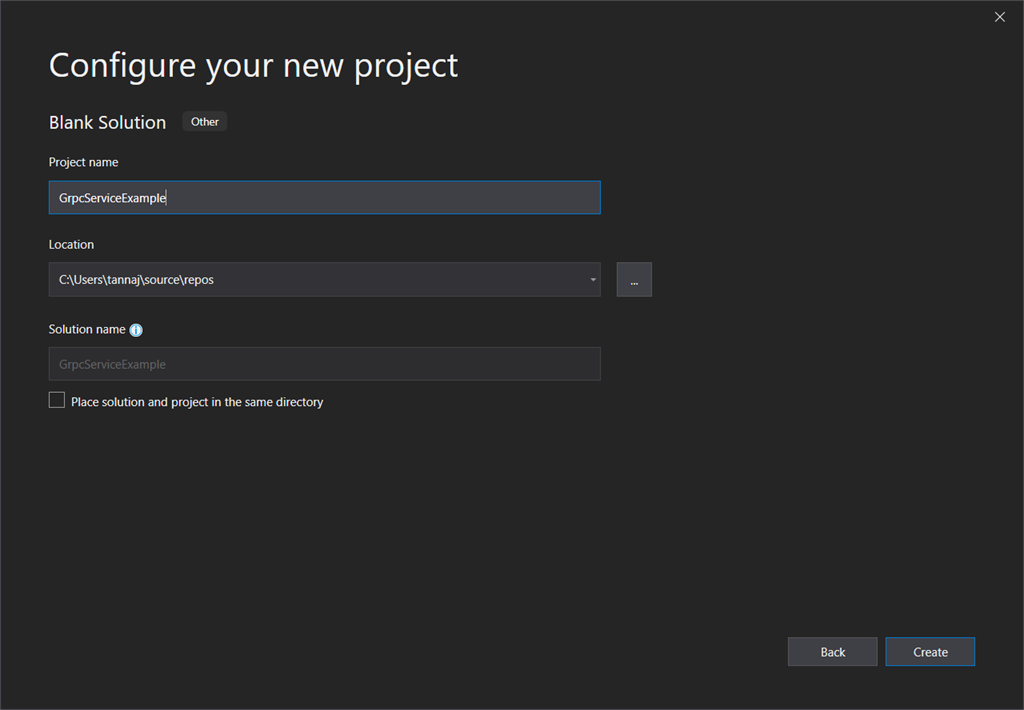The height and width of the screenshot is (710, 1024).
Task: Expand the Location dropdown arrow
Action: point(593,280)
